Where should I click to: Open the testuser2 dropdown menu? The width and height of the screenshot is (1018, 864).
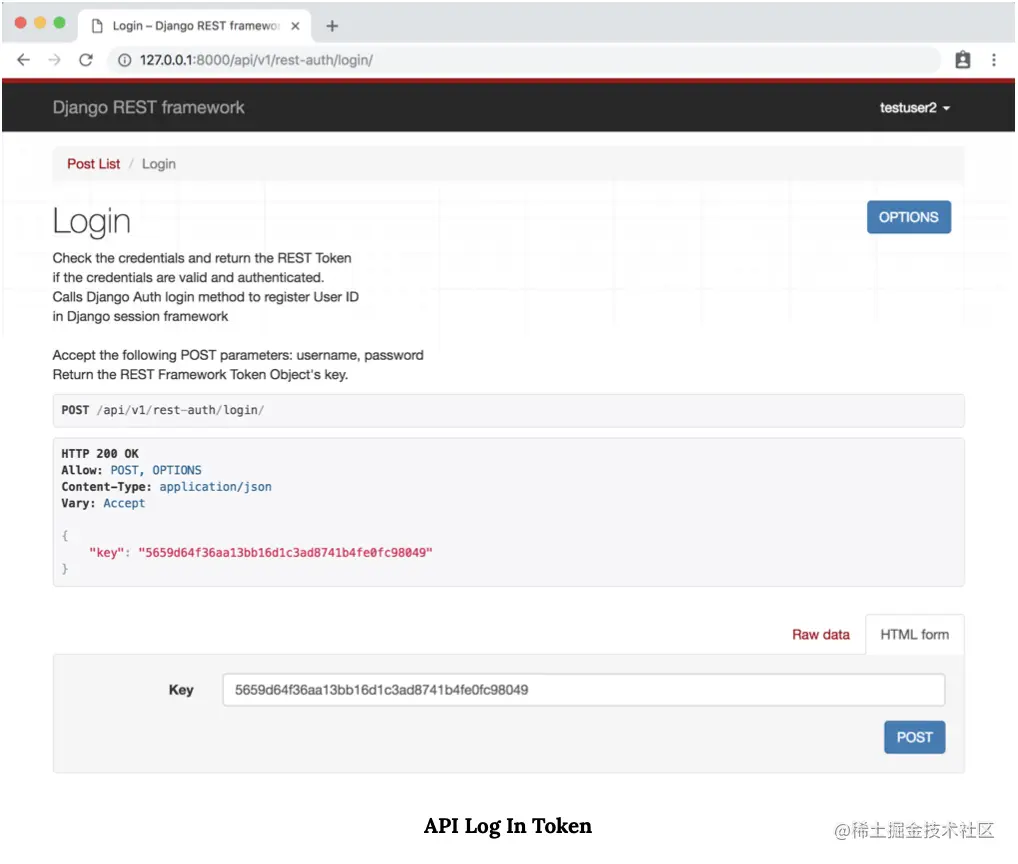[x=914, y=108]
